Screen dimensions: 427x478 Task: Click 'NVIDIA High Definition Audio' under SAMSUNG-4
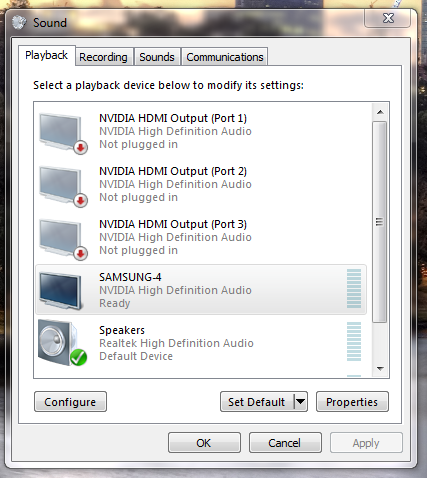click(x=175, y=290)
